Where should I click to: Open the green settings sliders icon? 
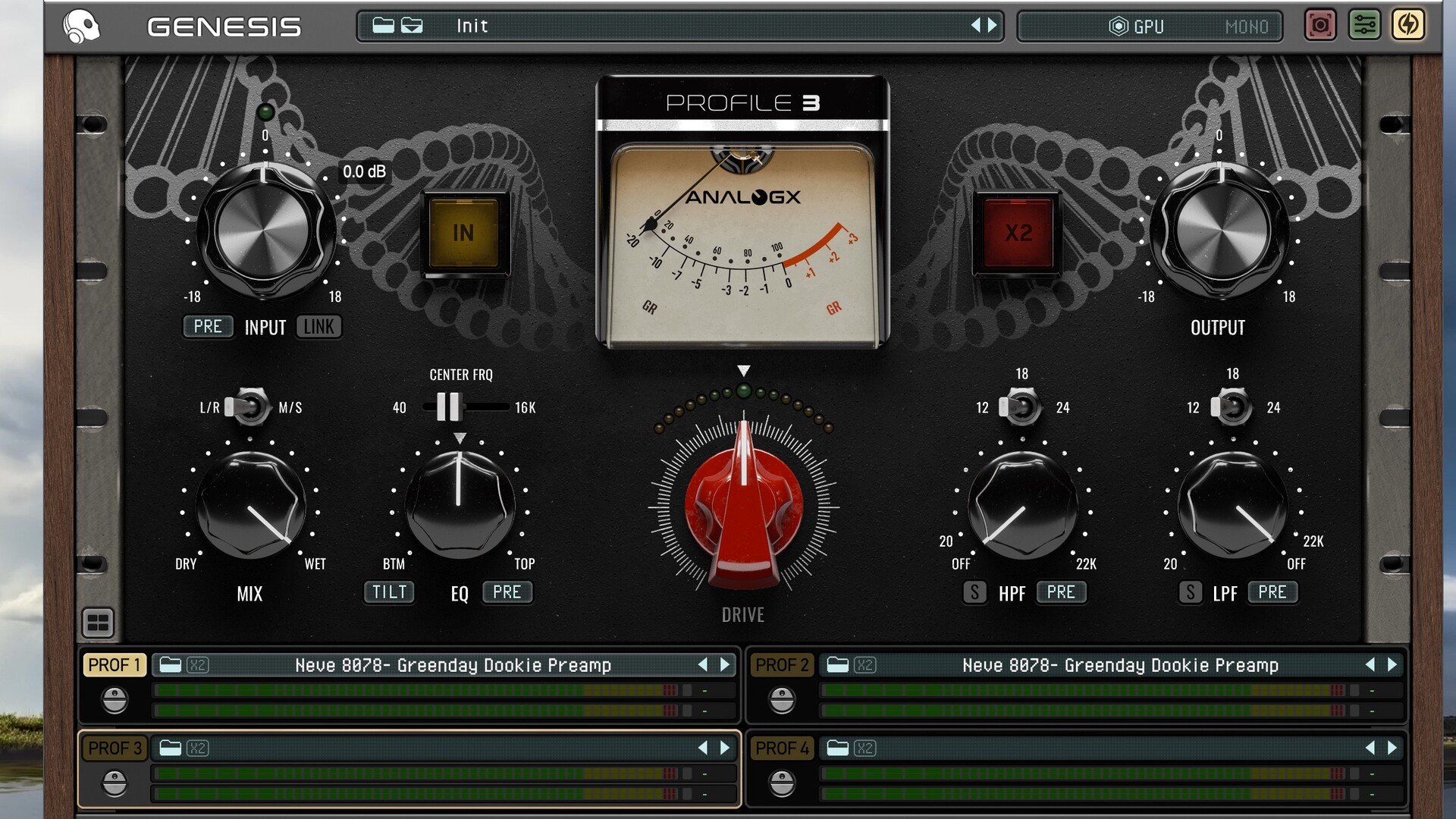tap(1364, 26)
